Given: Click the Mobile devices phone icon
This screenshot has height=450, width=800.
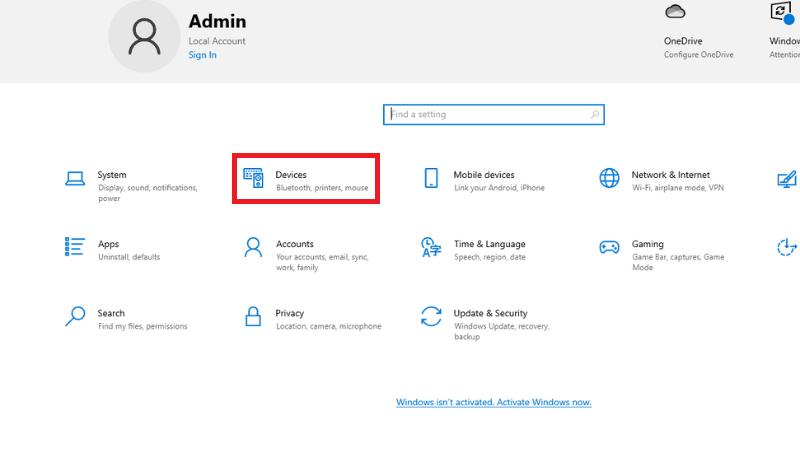Looking at the screenshot, I should [432, 179].
